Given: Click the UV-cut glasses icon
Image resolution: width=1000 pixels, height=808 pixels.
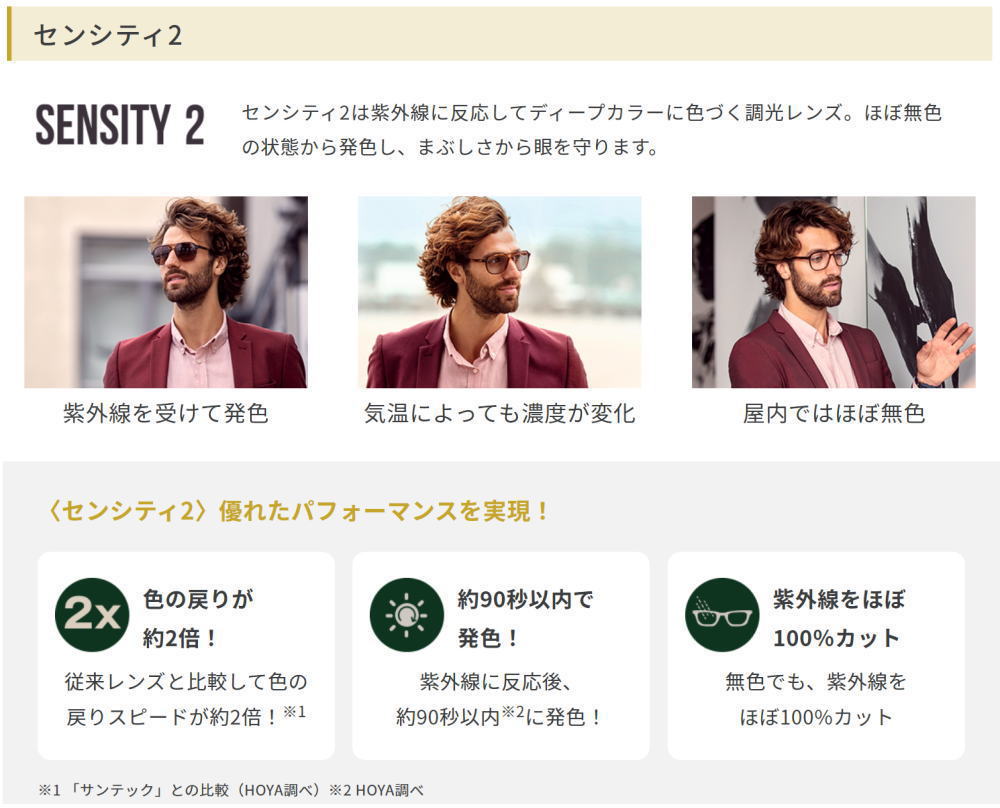Looking at the screenshot, I should pyautogui.click(x=722, y=614).
